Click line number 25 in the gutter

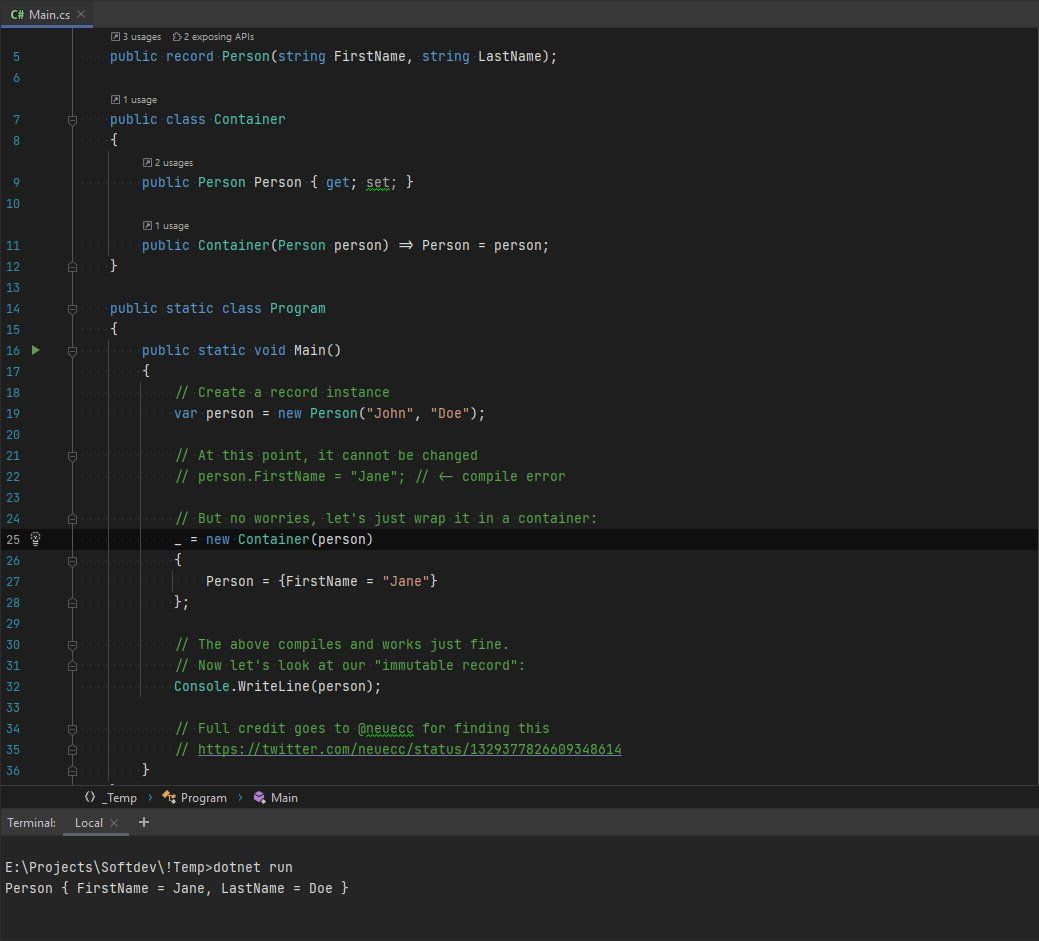click(x=13, y=539)
